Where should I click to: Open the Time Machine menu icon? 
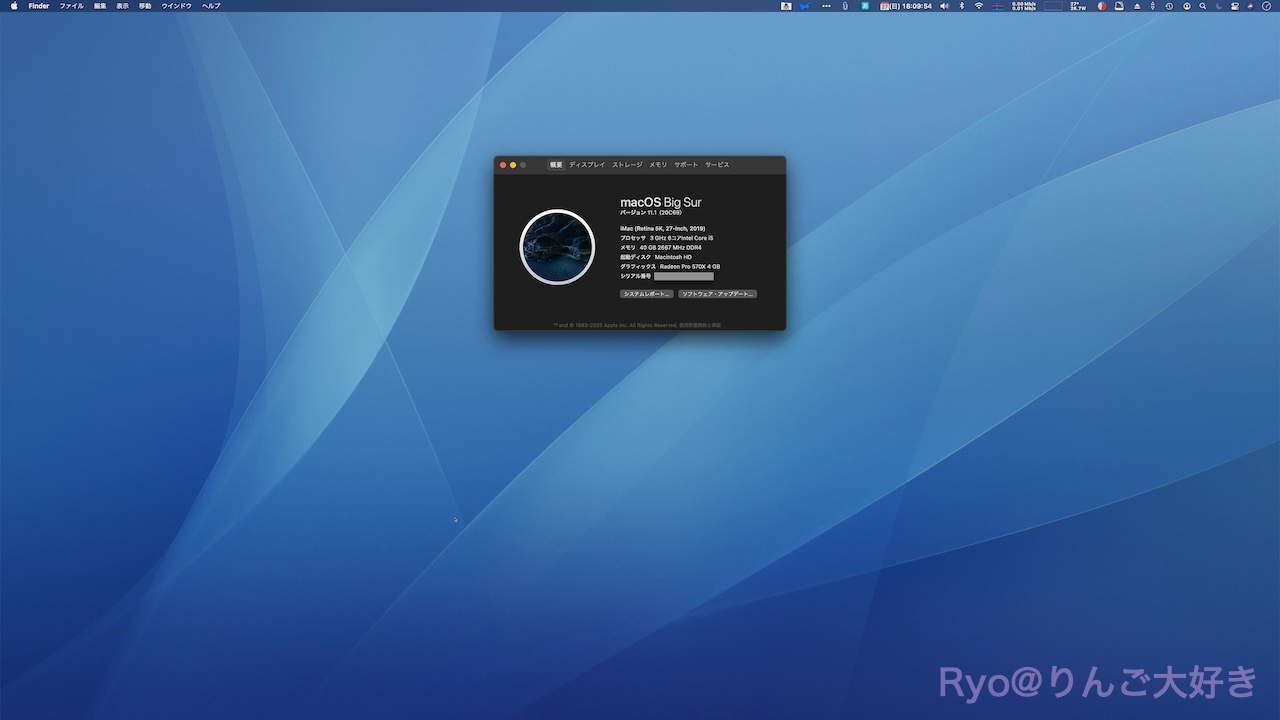tap(1169, 6)
